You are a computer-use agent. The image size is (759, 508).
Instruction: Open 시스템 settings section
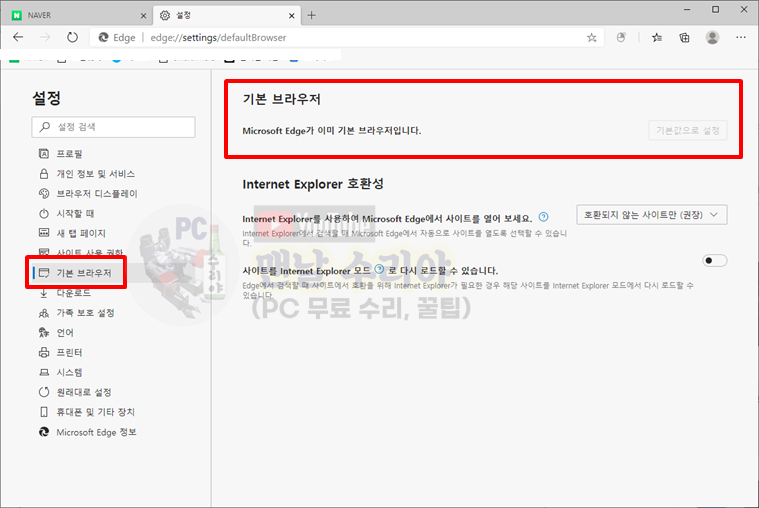(69, 372)
